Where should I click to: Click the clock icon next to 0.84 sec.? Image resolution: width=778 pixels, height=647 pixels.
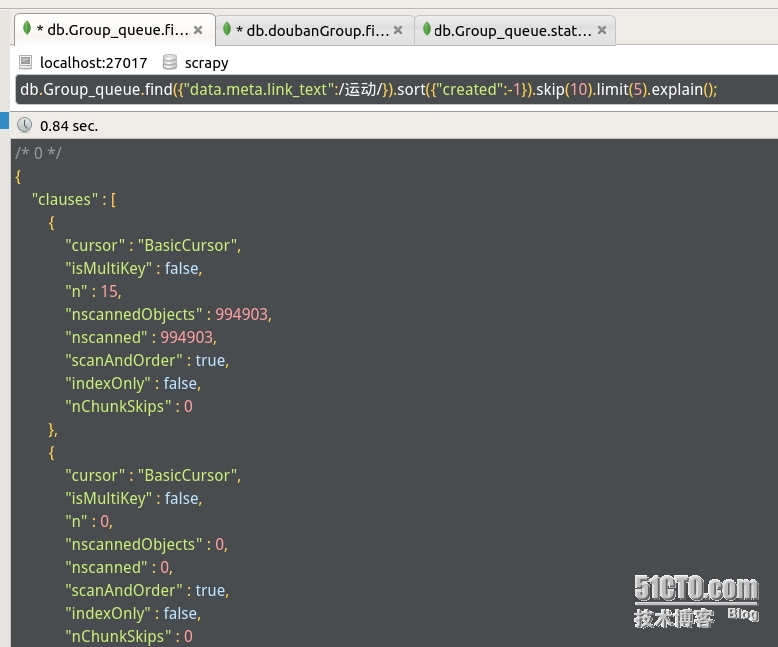(x=24, y=125)
